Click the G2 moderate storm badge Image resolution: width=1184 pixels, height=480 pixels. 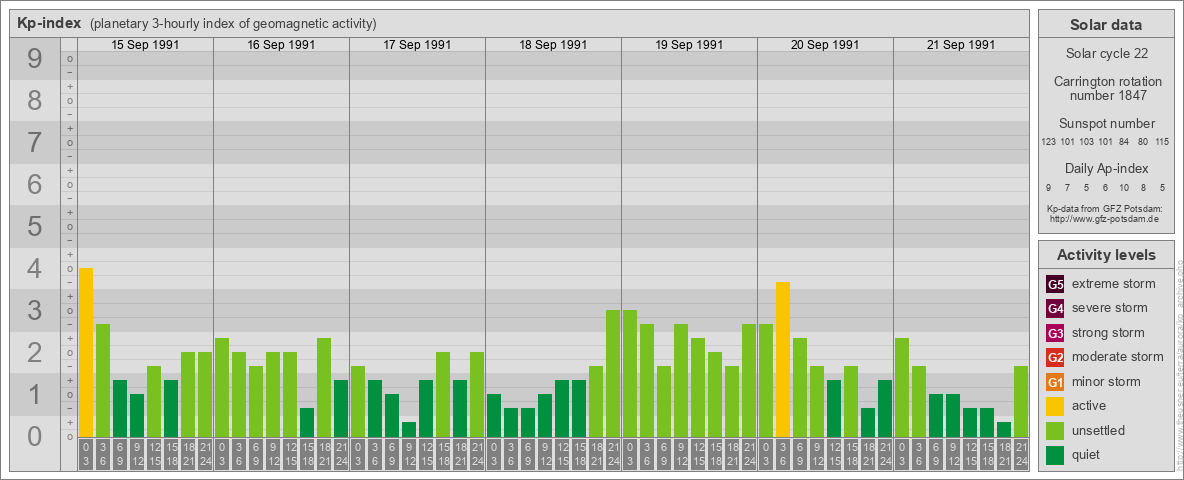tap(1055, 357)
